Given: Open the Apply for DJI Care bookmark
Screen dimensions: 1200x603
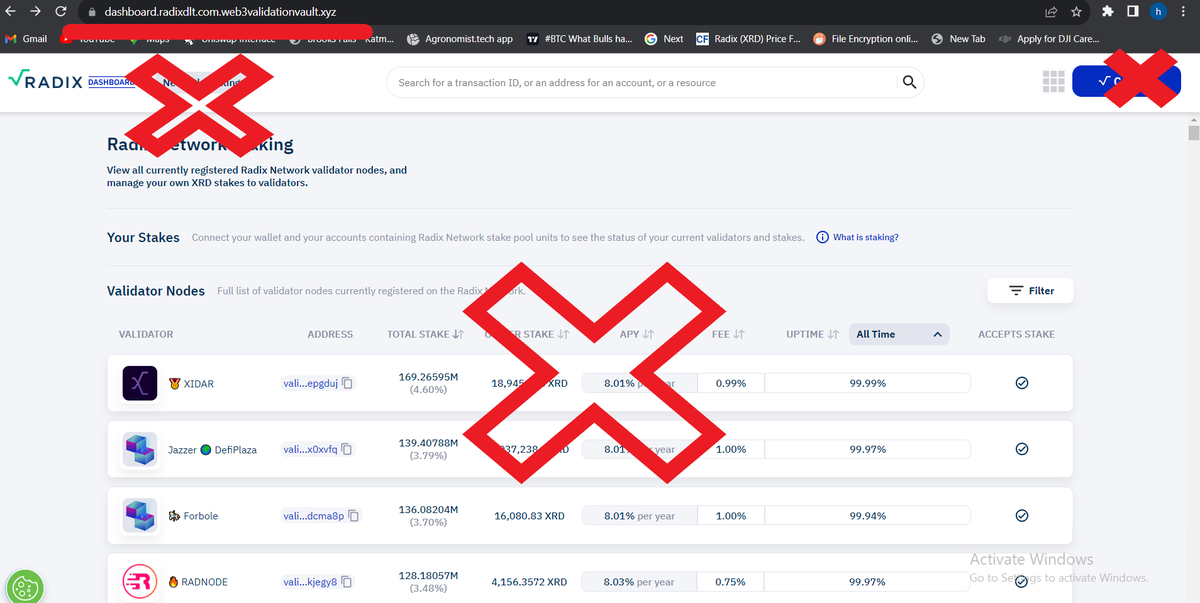Looking at the screenshot, I should [1050, 39].
